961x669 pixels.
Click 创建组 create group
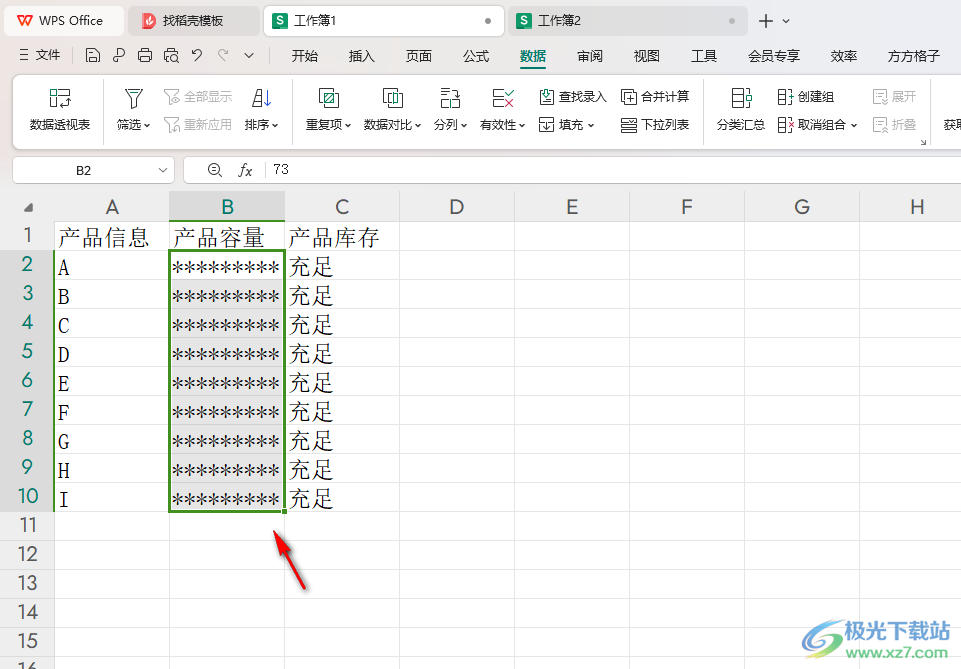tap(805, 97)
